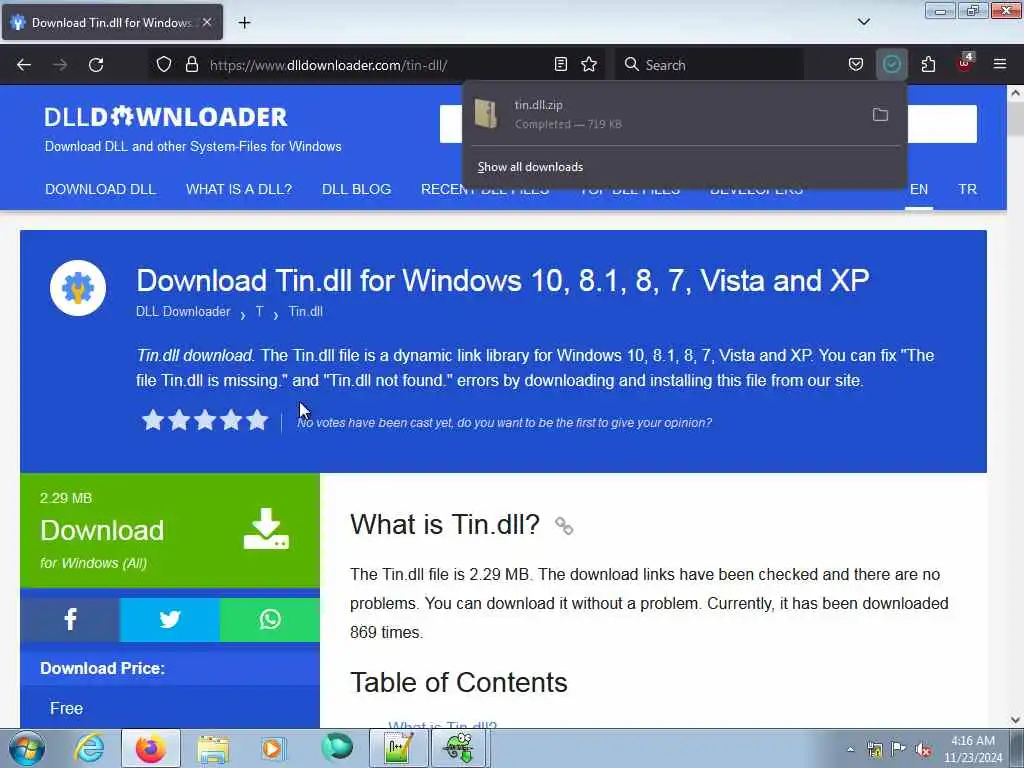Click the uBlock extension icon with badge

pos(965,63)
